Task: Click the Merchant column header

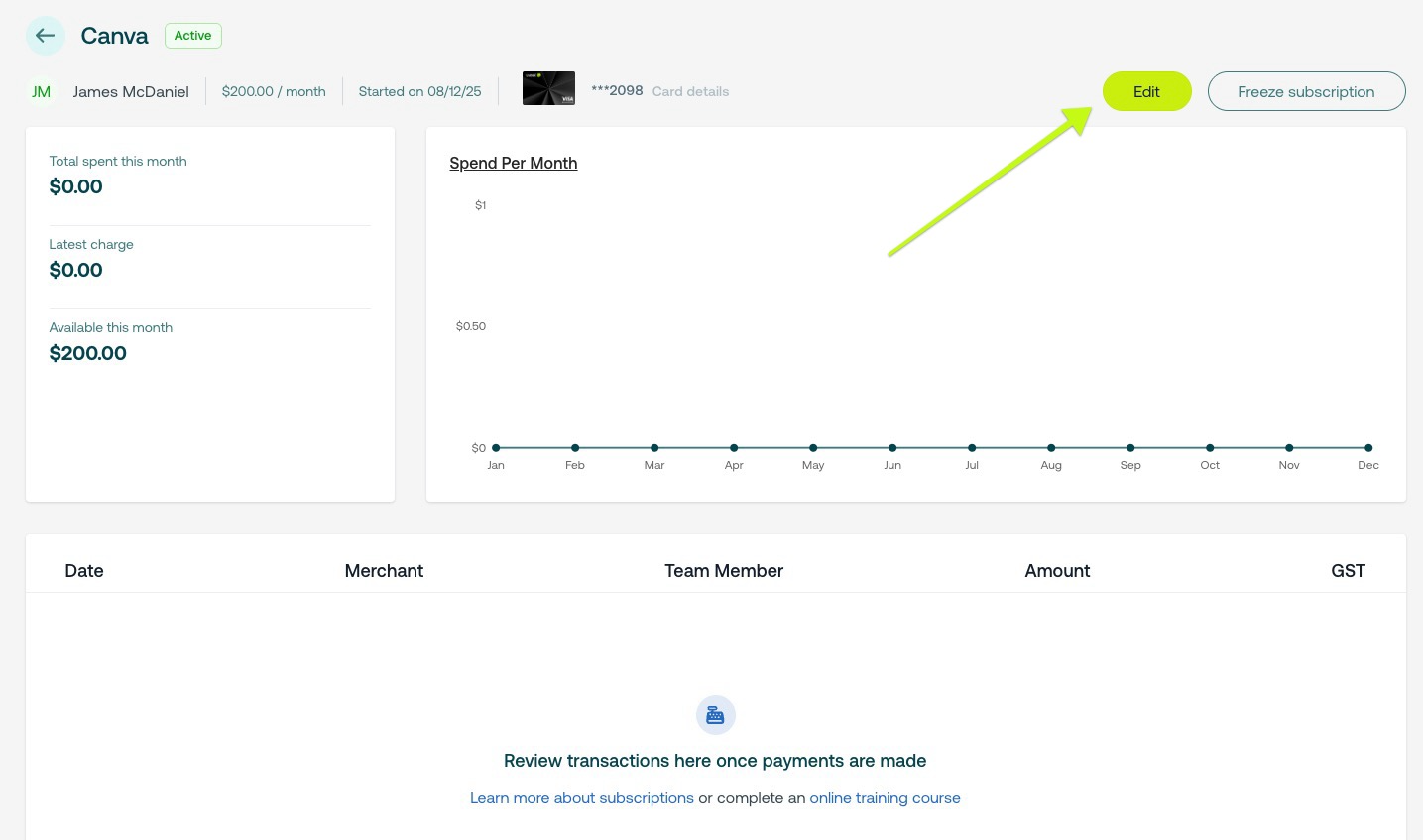Action: pos(384,571)
